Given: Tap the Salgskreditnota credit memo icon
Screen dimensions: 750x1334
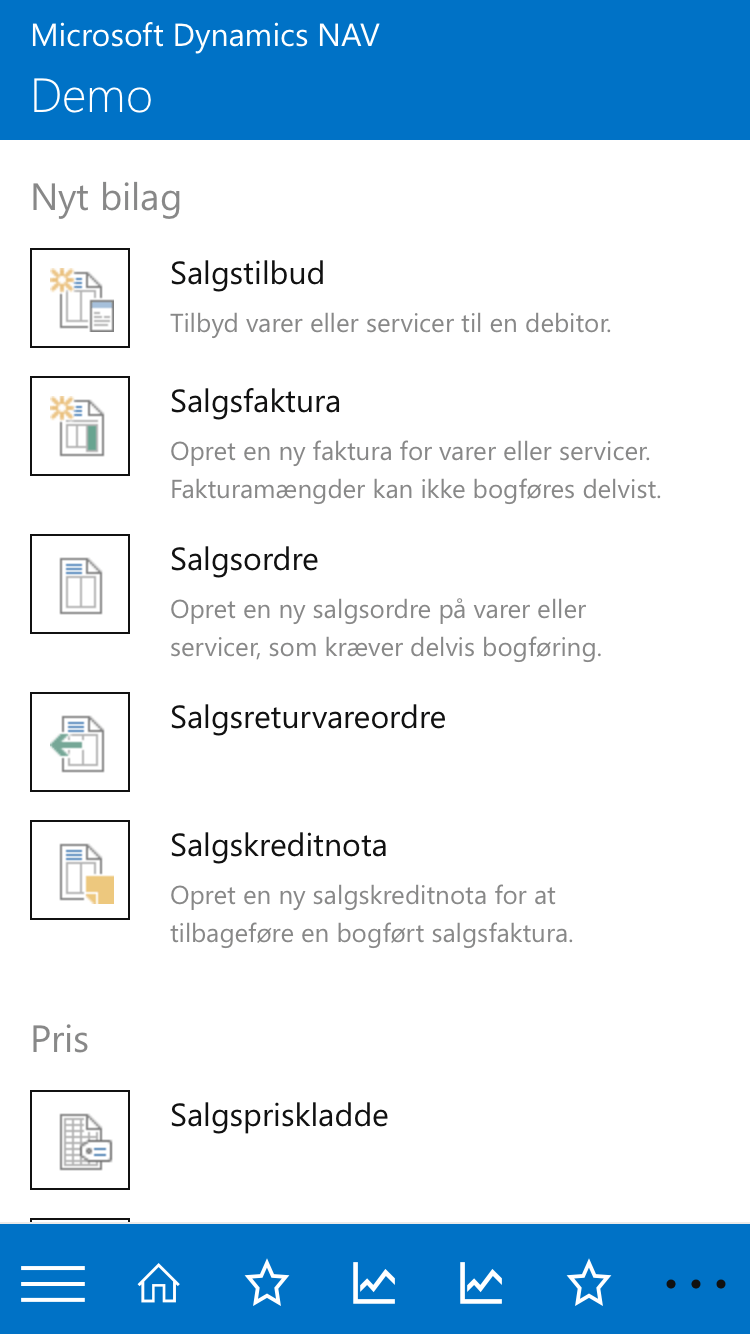Looking at the screenshot, I should [x=80, y=870].
